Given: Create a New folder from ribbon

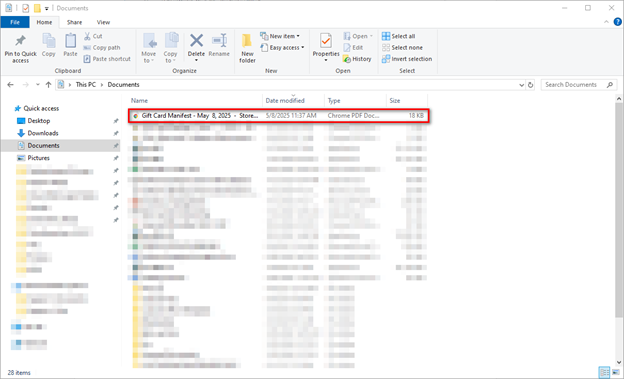Looking at the screenshot, I should pos(247,48).
